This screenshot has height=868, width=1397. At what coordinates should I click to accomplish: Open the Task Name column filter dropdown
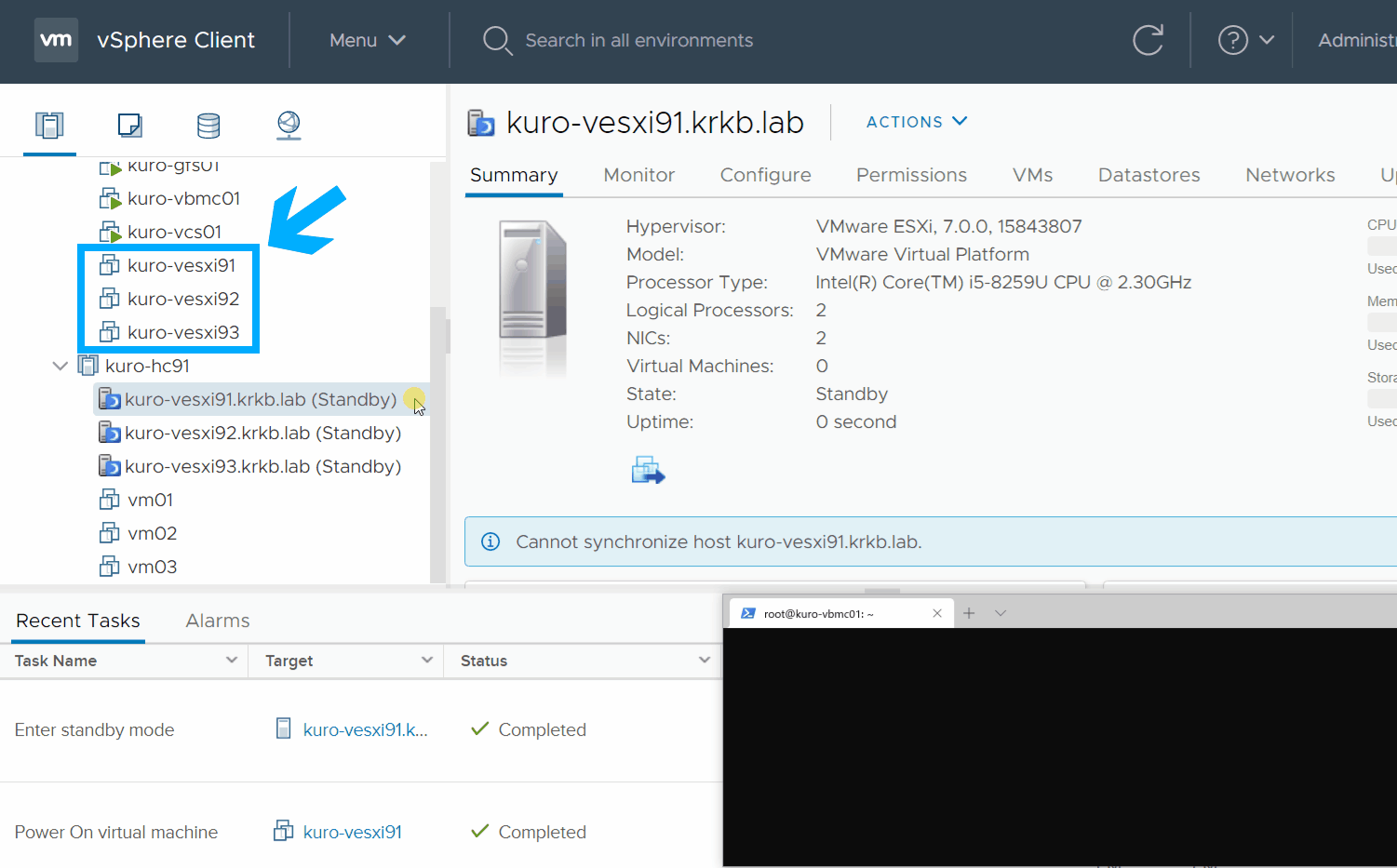pos(231,661)
